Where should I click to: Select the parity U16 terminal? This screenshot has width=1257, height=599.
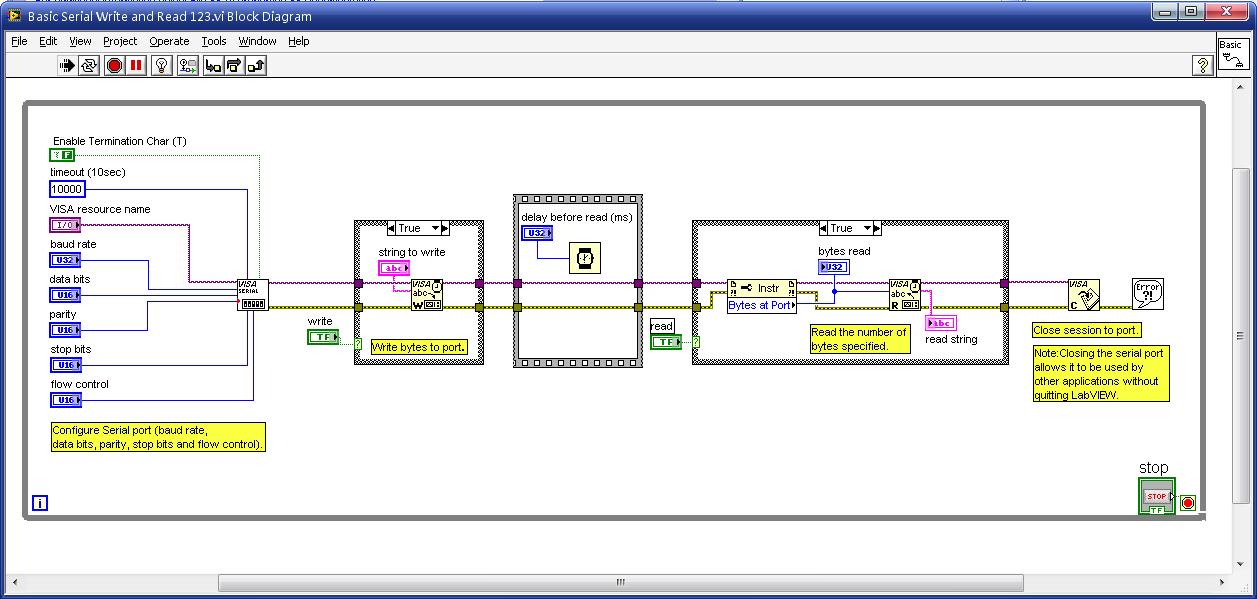65,330
